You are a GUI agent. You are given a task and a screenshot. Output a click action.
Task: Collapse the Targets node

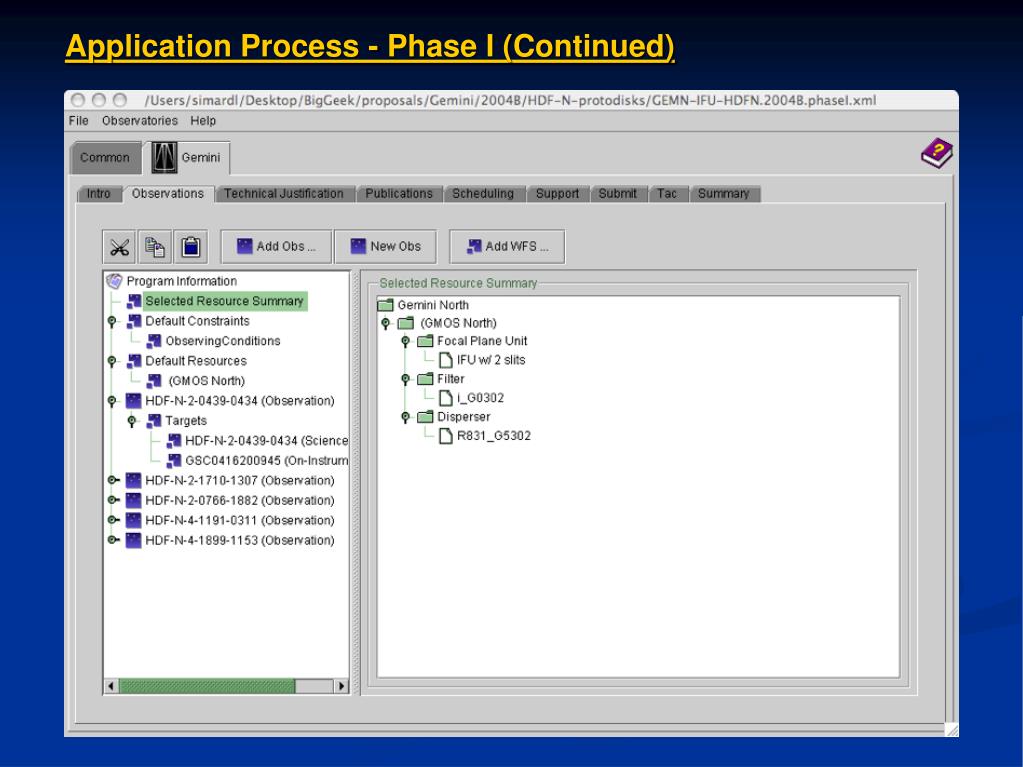pos(132,421)
